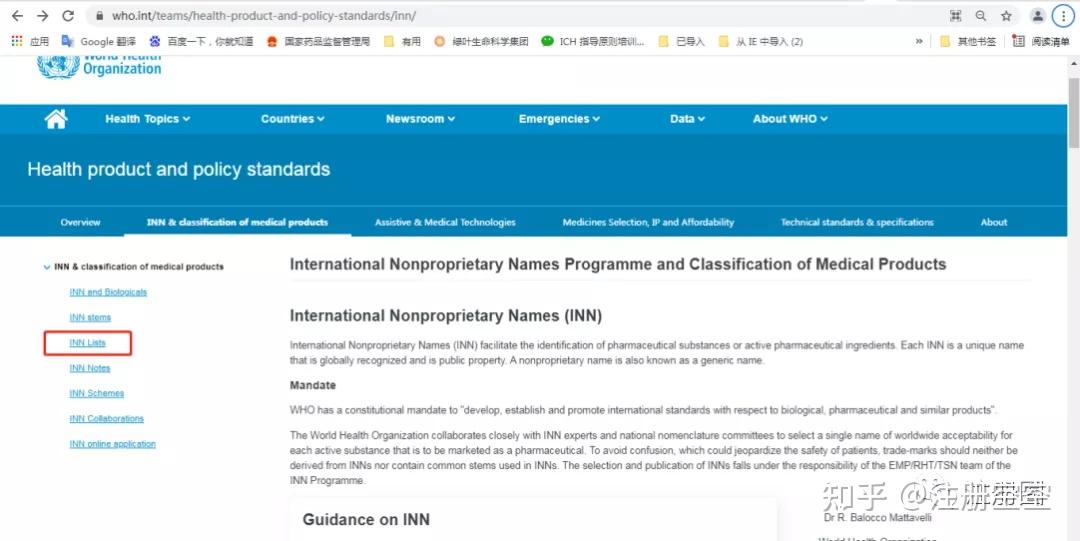Image resolution: width=1080 pixels, height=541 pixels.
Task: Open the About tab in section bar
Action: point(994,222)
